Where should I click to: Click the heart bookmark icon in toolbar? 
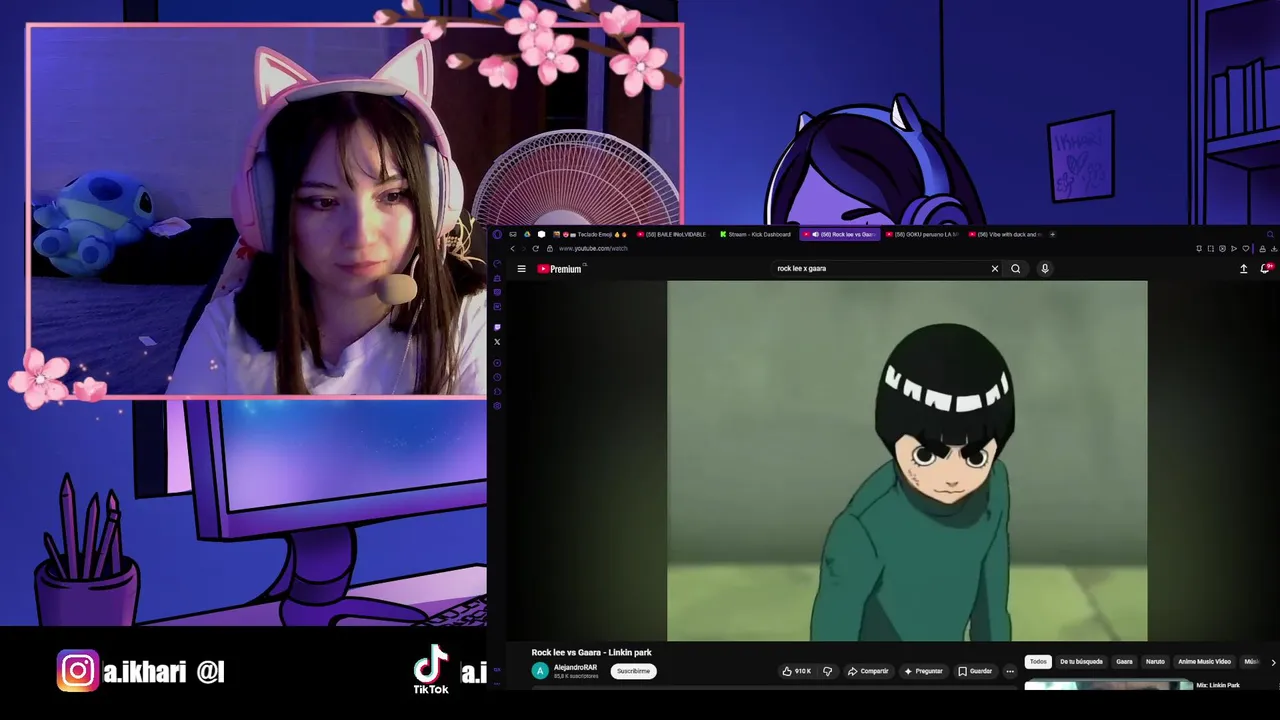[x=1246, y=248]
